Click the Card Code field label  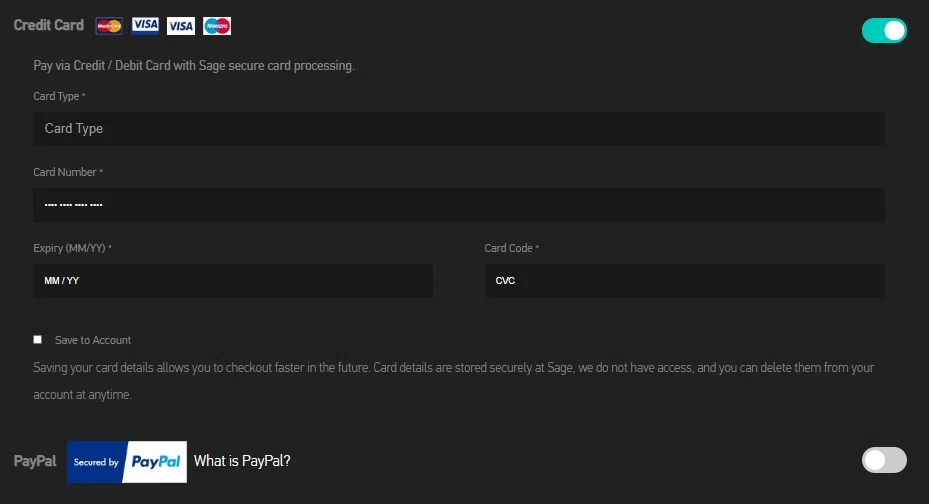pyautogui.click(x=510, y=248)
